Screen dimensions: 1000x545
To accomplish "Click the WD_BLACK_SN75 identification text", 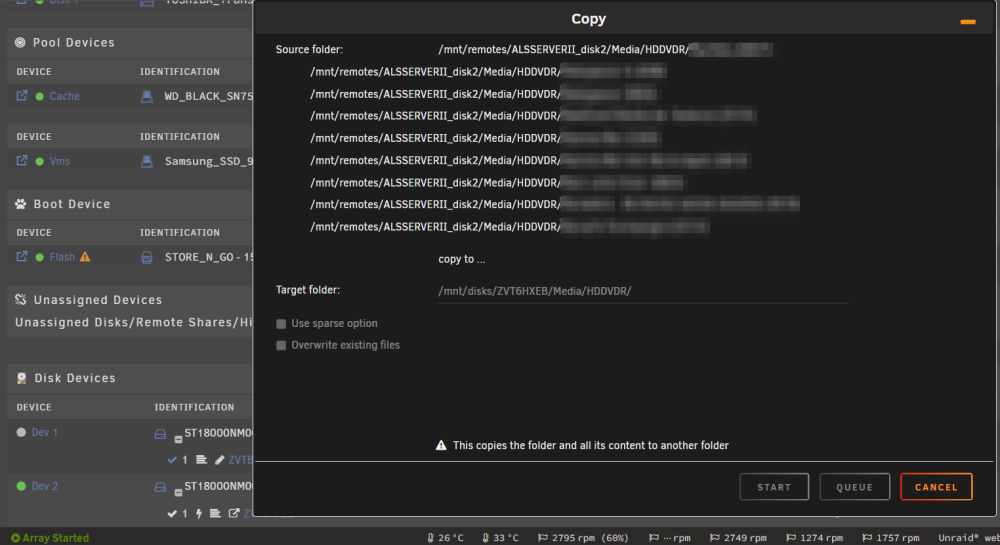I will pyautogui.click(x=209, y=96).
